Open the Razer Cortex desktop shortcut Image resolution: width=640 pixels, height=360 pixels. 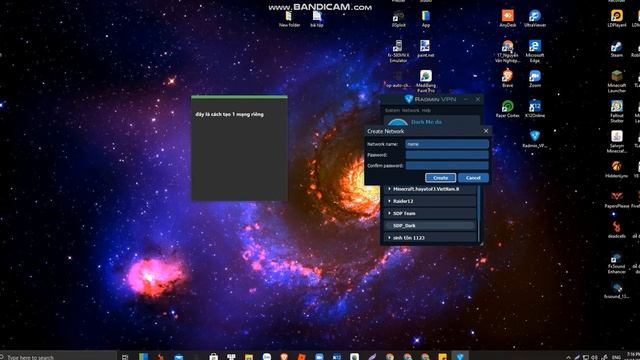pyautogui.click(x=508, y=109)
